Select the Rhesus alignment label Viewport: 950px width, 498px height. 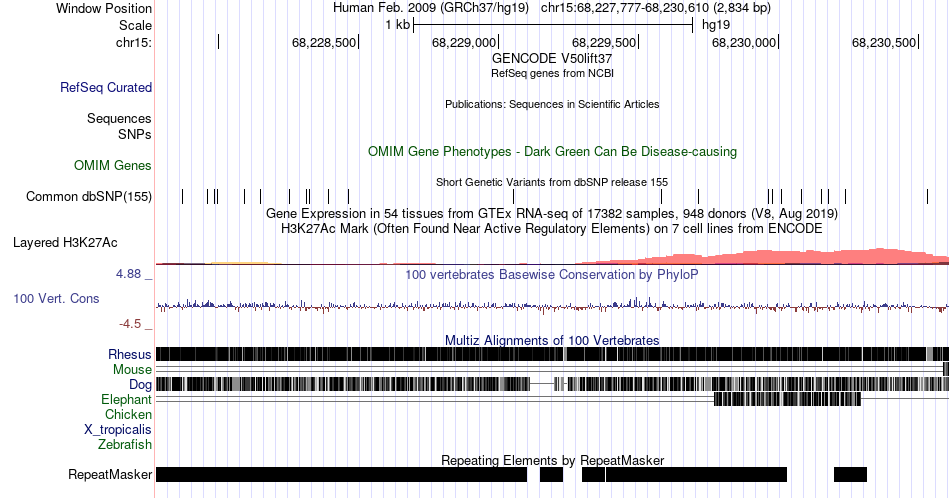coord(130,354)
